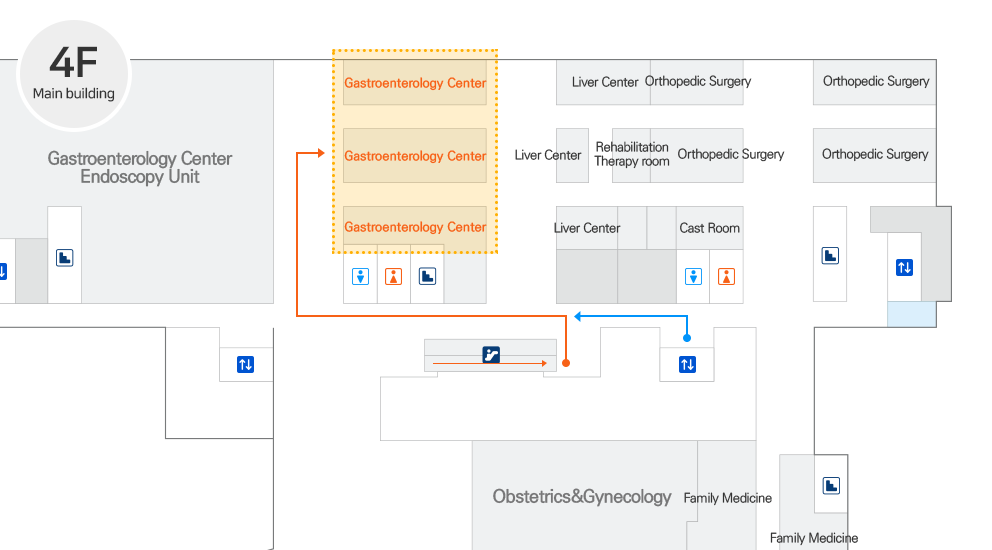Click the Gastroenterology Center Endoscopy Unit label
The image size is (992, 550).
coord(140,167)
